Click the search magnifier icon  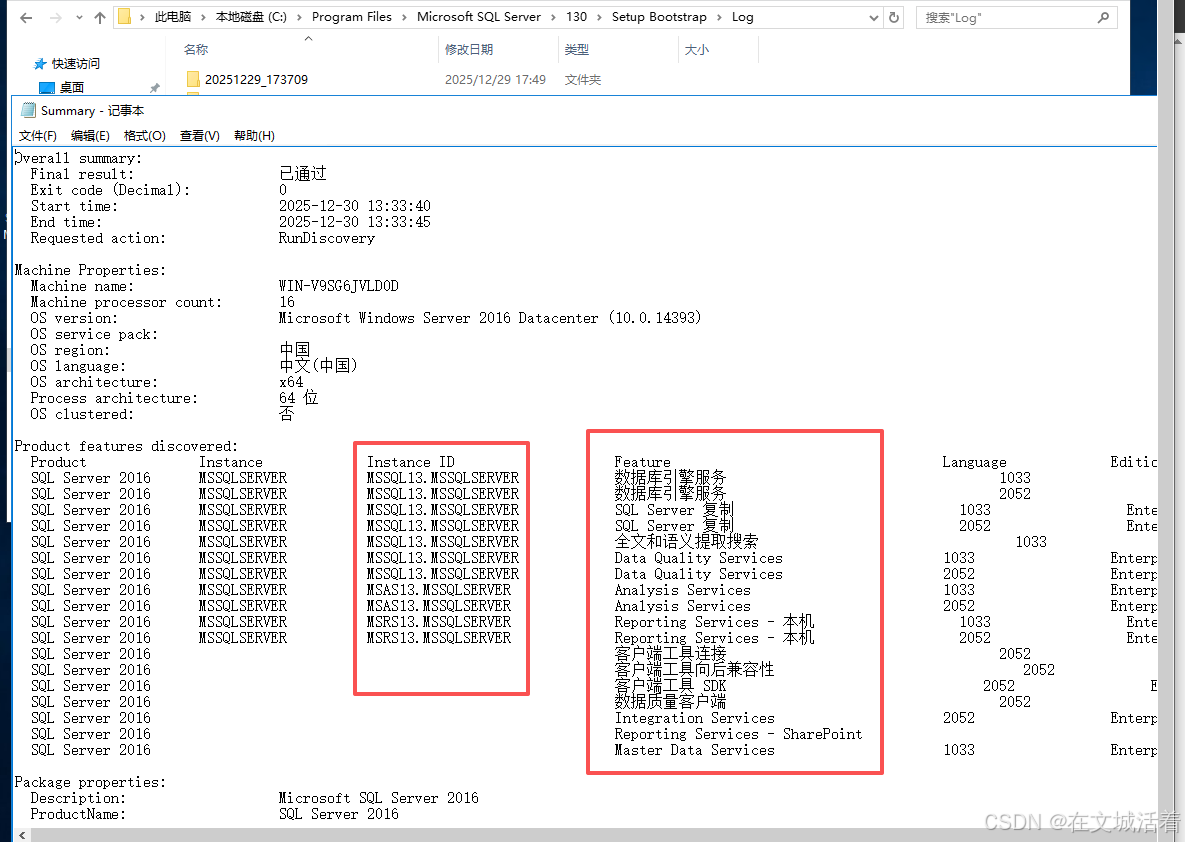[x=1103, y=17]
